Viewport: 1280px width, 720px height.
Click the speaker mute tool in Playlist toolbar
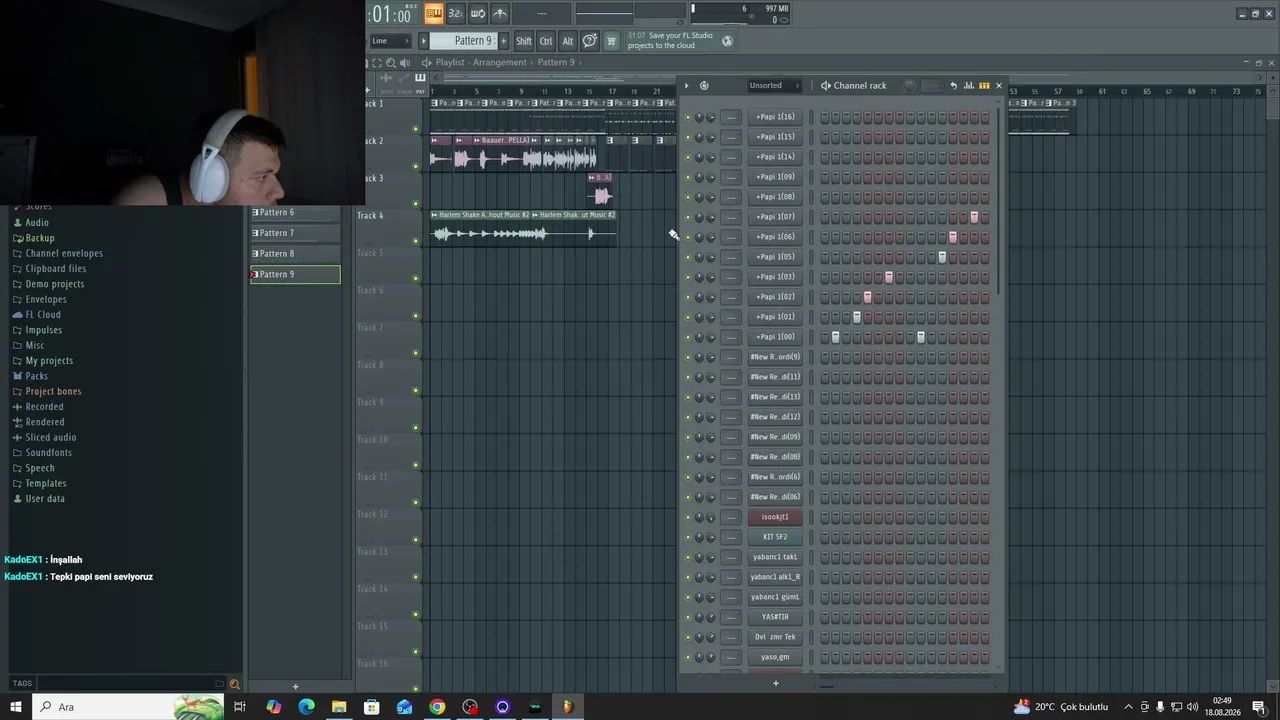click(405, 62)
